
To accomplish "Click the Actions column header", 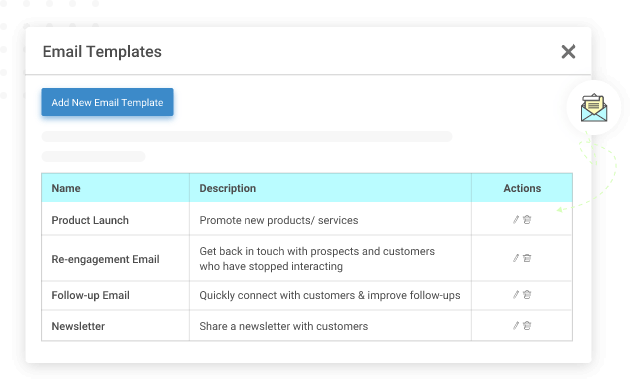I will (x=522, y=188).
